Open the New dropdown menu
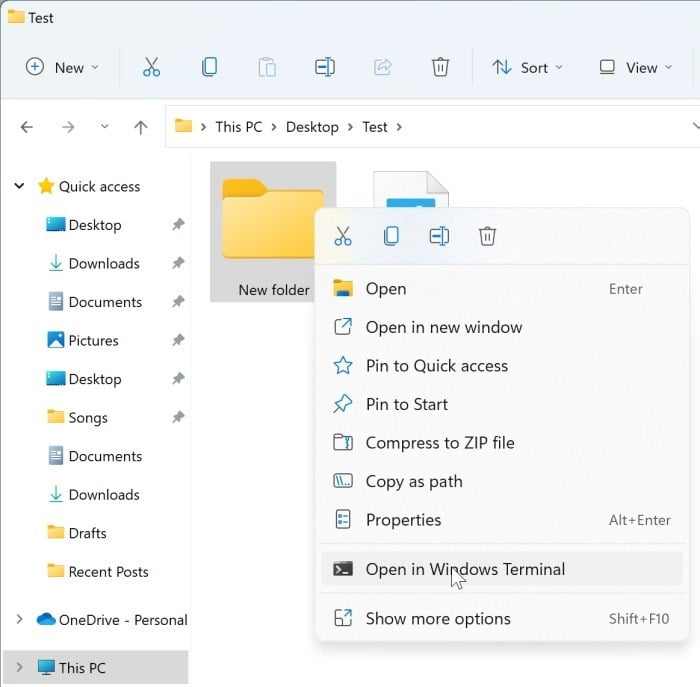This screenshot has height=687, width=700. point(62,67)
